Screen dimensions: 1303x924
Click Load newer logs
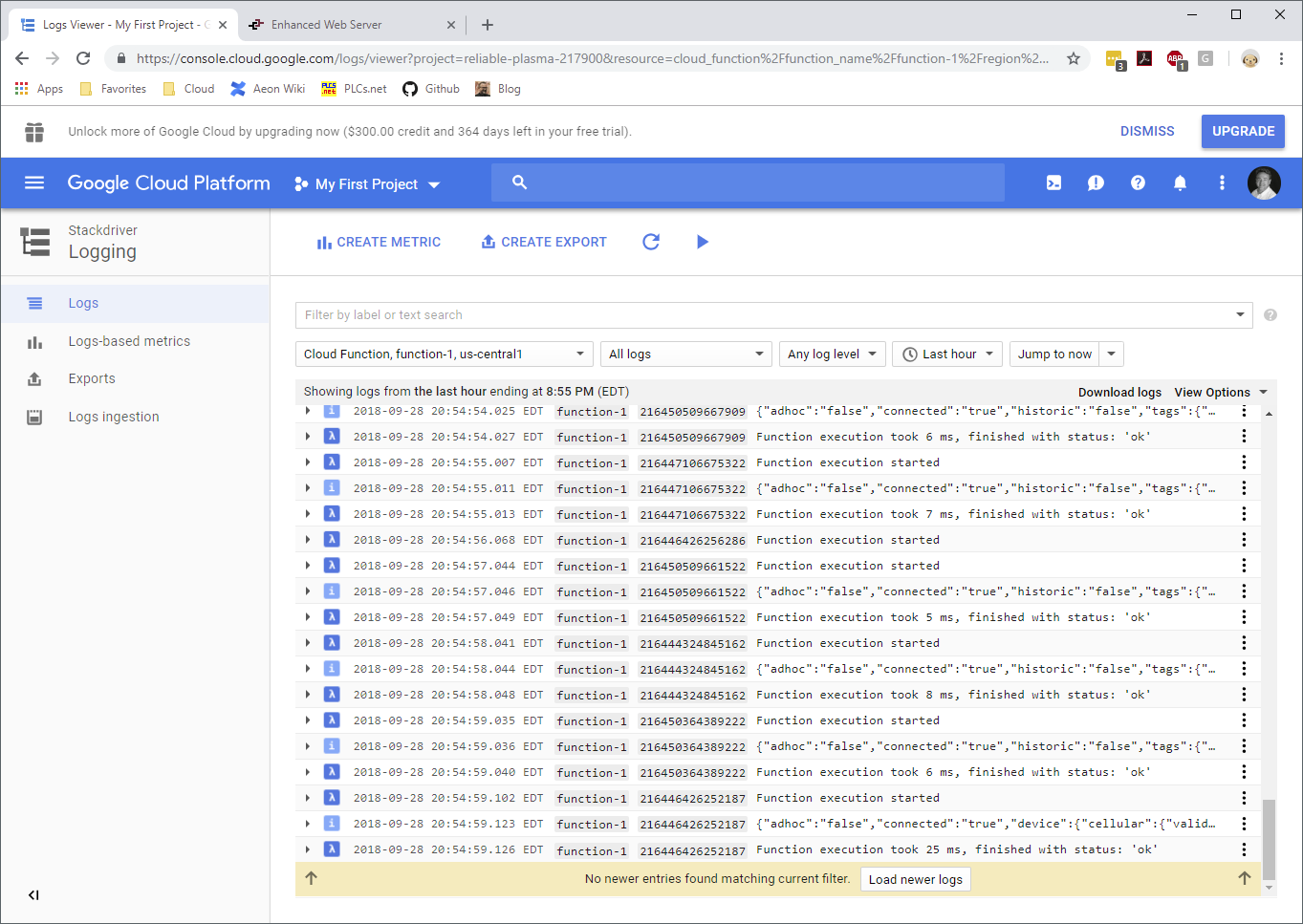point(916,879)
